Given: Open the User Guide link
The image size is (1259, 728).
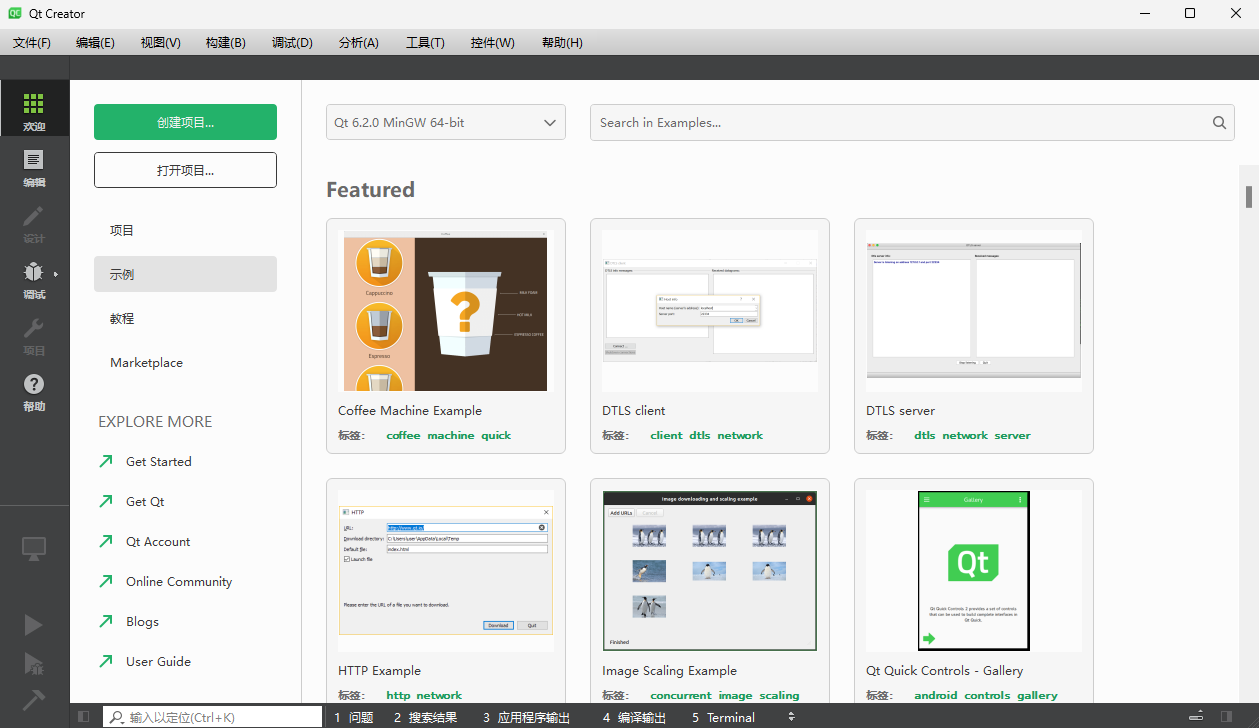Looking at the screenshot, I should 158,661.
